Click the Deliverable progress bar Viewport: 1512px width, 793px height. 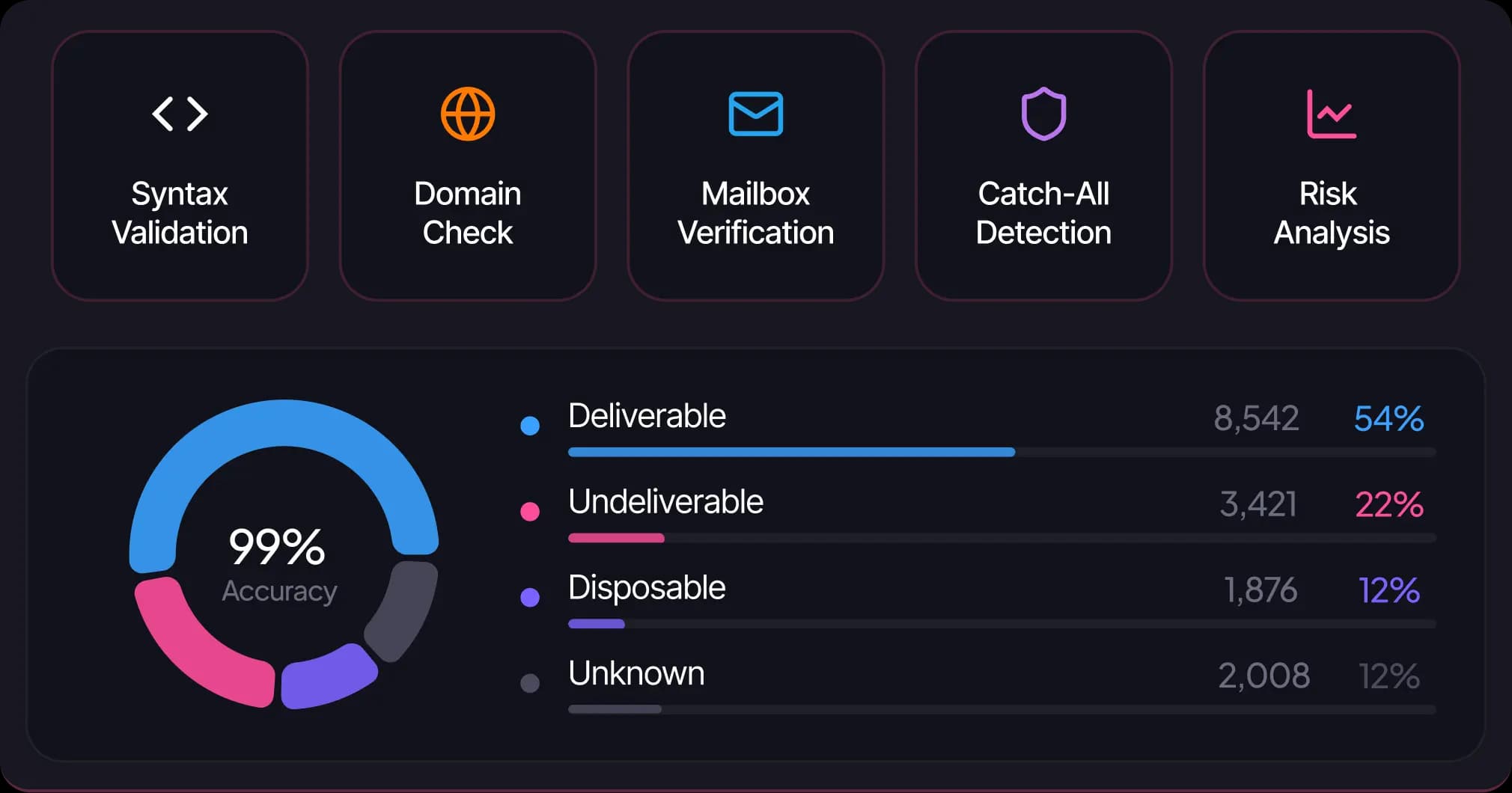click(x=1002, y=452)
